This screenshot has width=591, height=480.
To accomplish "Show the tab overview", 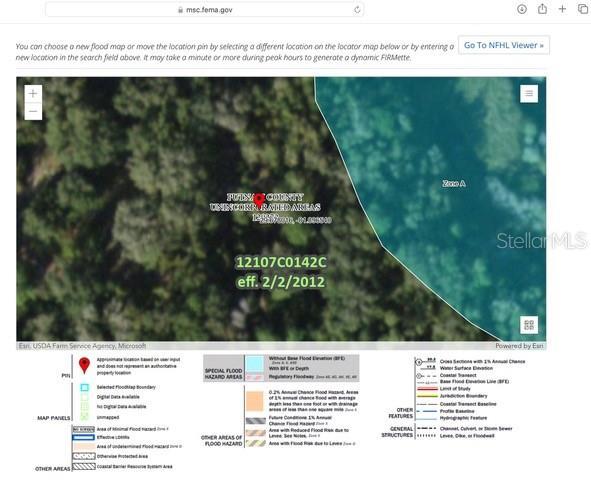I will click(x=583, y=9).
